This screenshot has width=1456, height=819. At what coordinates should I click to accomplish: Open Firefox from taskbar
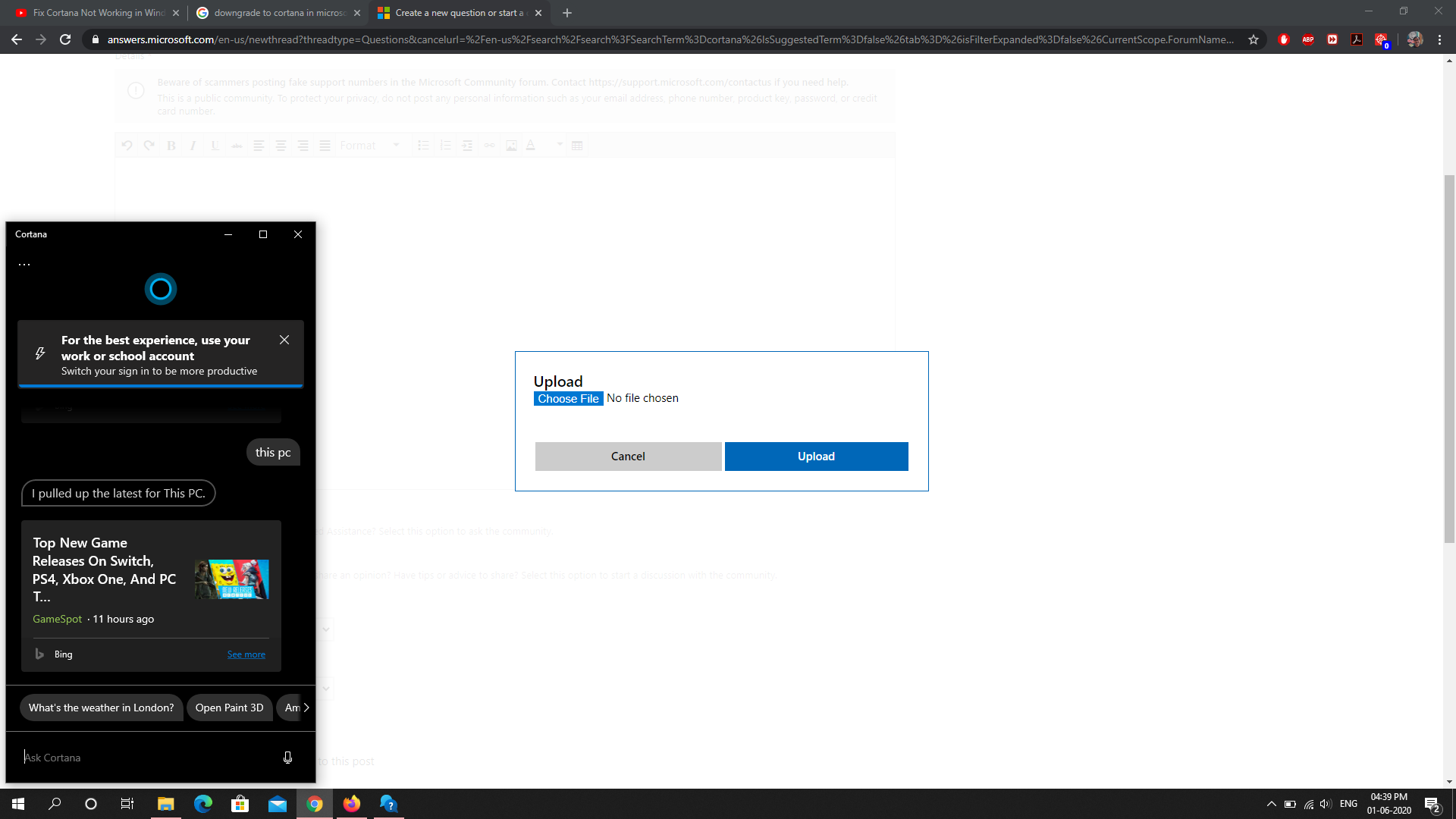point(351,804)
